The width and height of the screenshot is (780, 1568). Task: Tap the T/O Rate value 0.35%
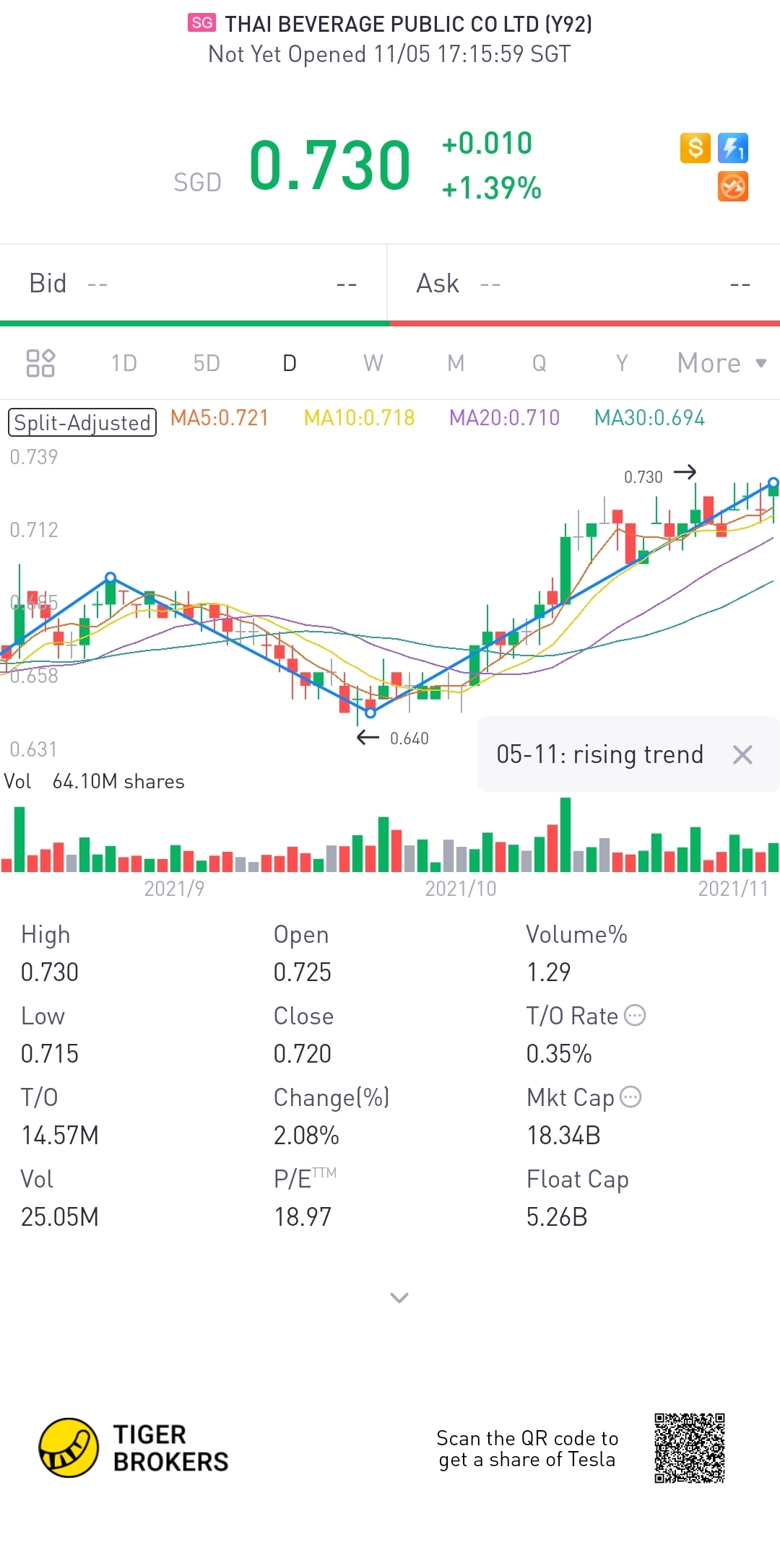click(559, 1054)
